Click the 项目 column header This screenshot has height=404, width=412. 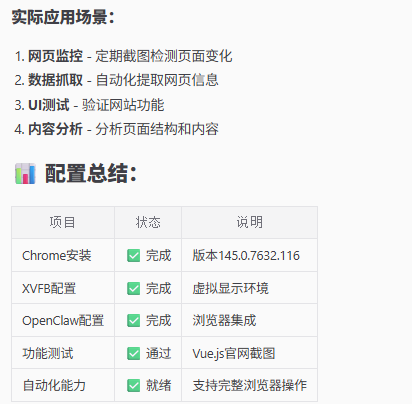point(63,222)
